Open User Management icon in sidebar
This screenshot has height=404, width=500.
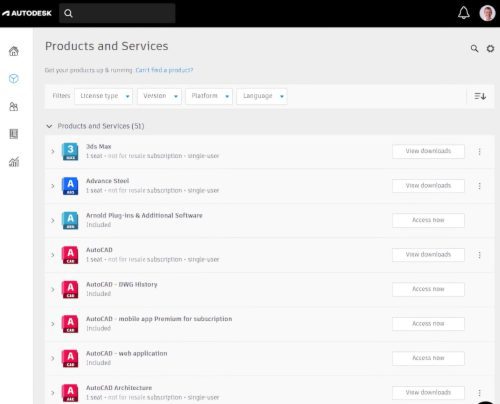[14, 106]
